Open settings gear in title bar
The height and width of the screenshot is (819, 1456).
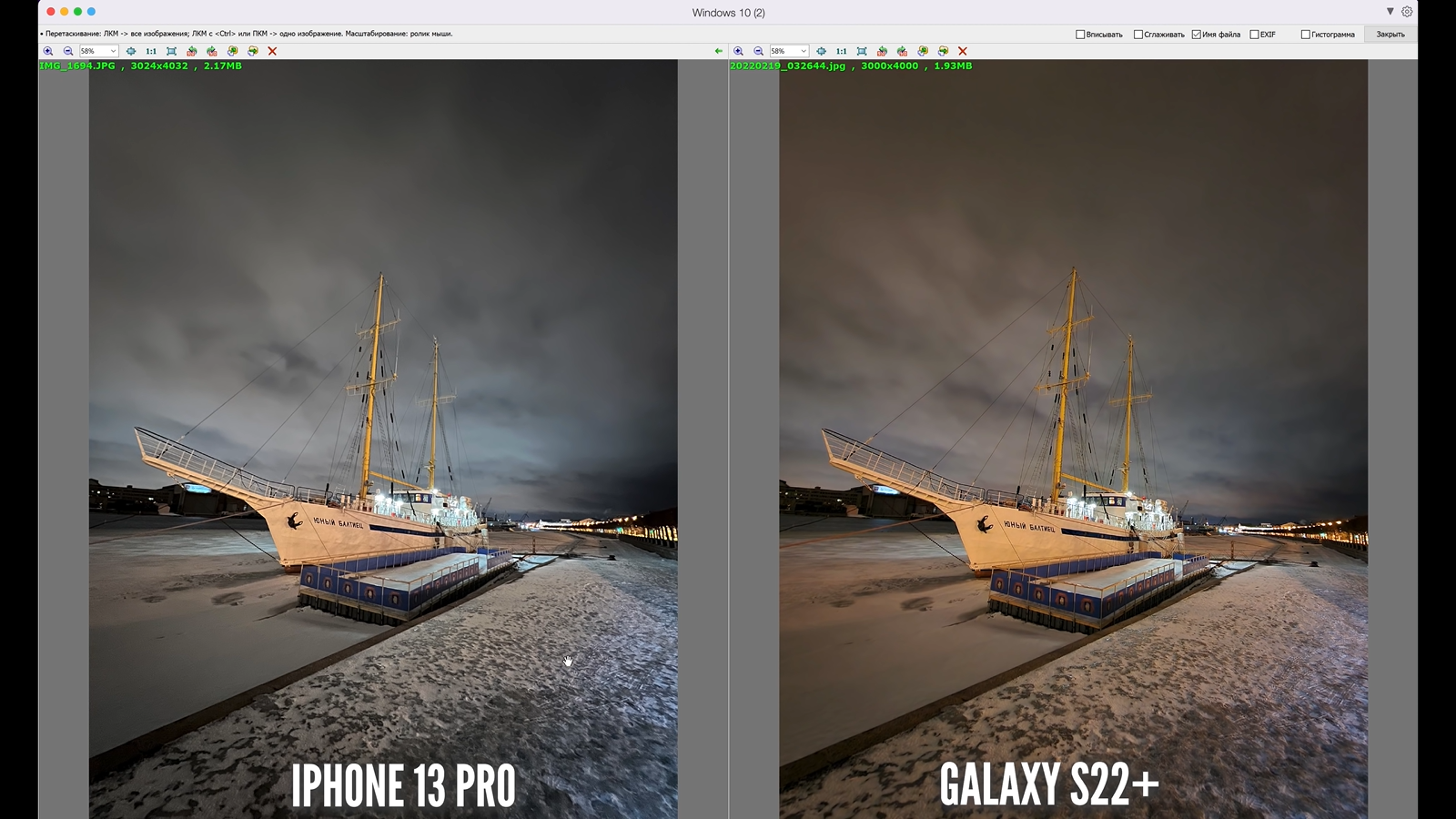click(1407, 12)
